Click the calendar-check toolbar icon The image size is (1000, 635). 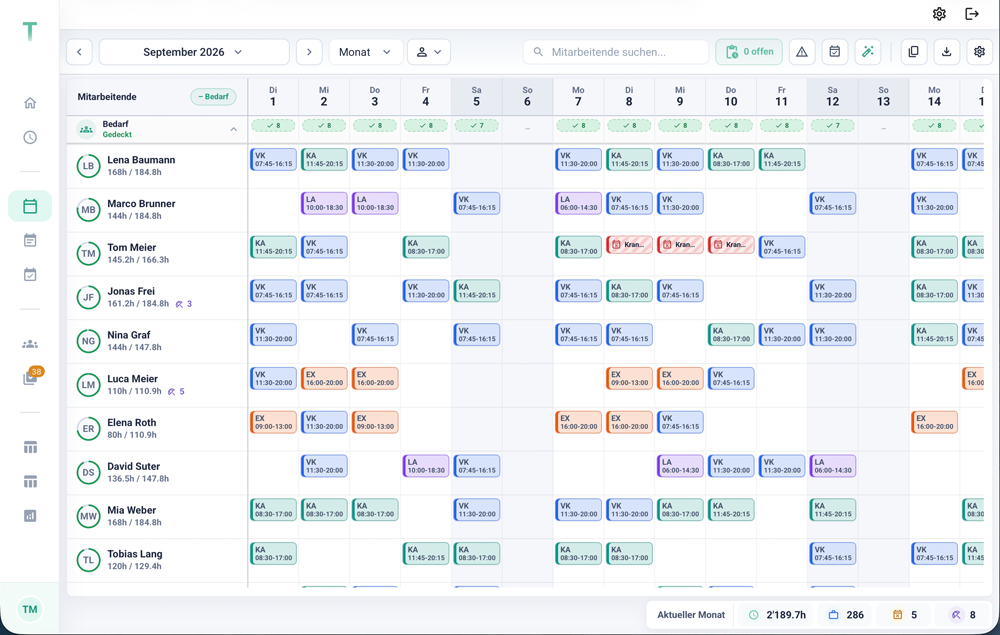pyautogui.click(x=835, y=52)
